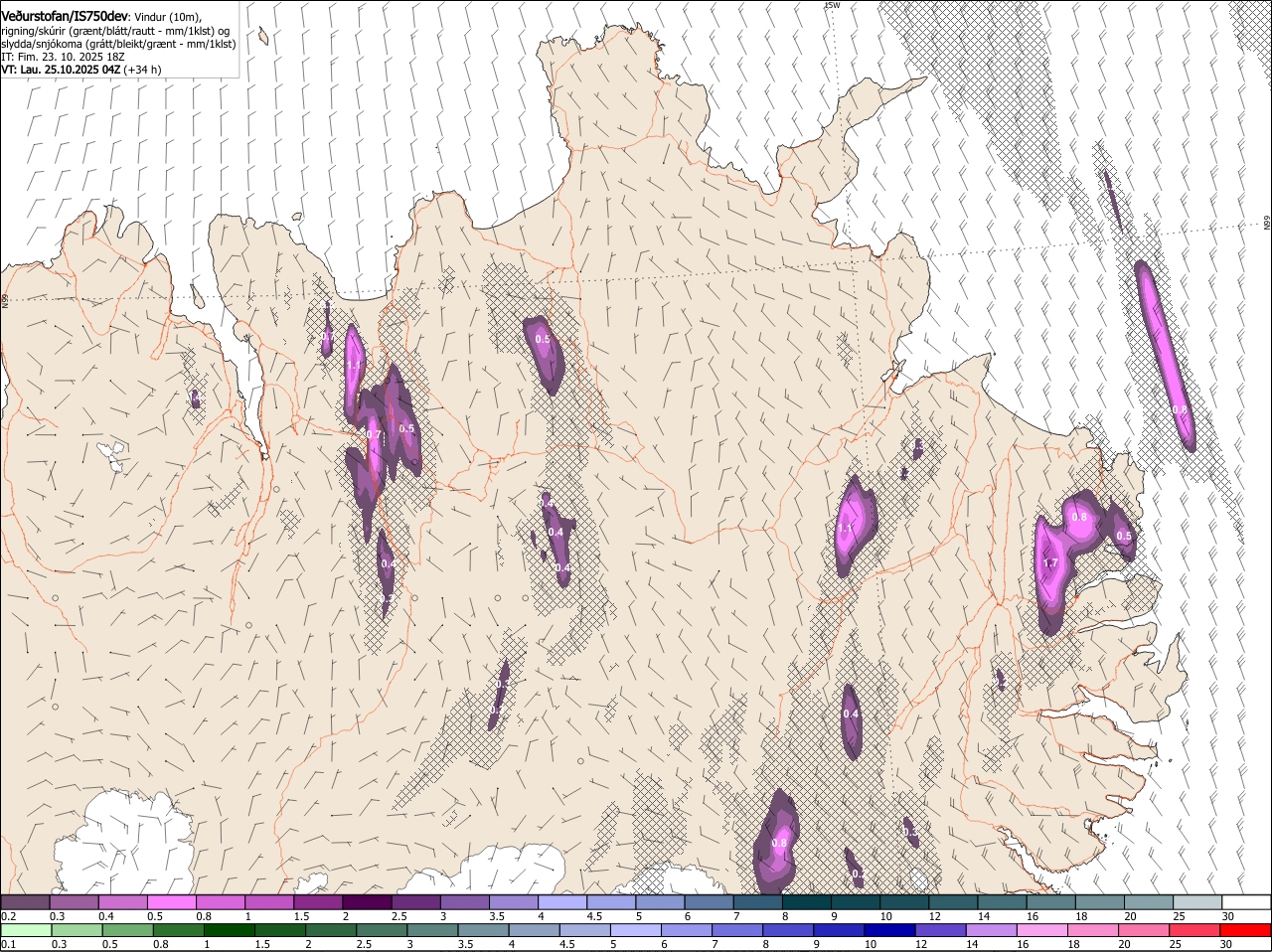Viewport: 1272px width, 952px height.
Task: Pick the upper legend swatch between 0.5 and 0.8
Action: pyautogui.click(x=172, y=901)
